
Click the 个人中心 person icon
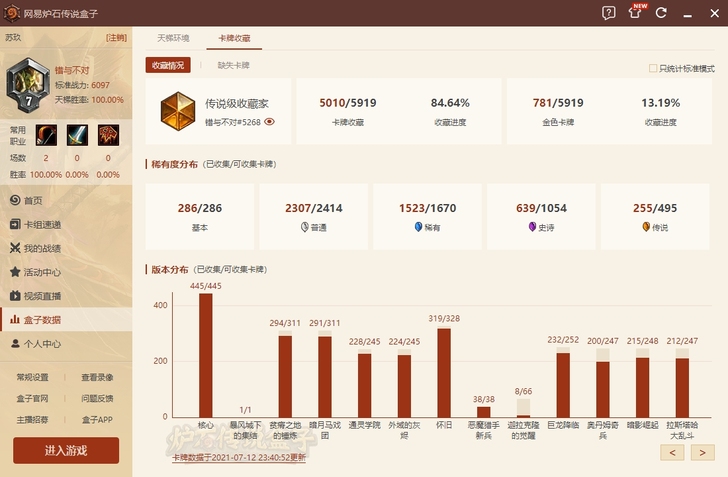[x=15, y=343]
